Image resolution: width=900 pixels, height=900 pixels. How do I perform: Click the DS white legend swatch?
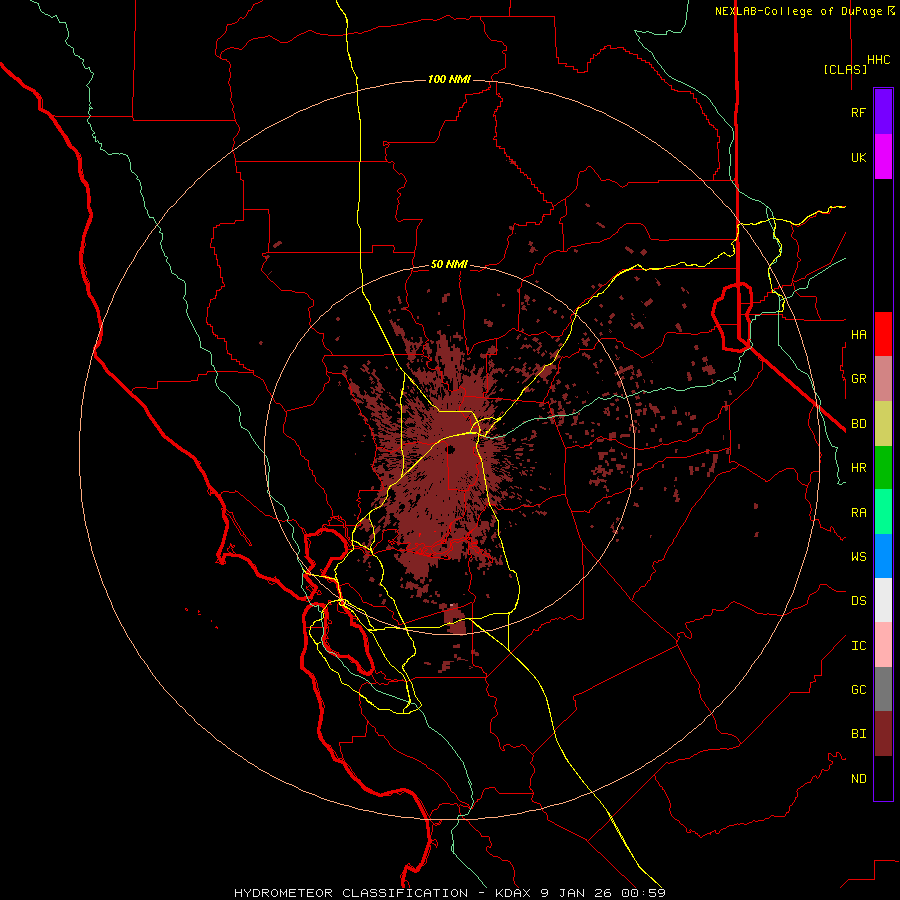(x=883, y=600)
